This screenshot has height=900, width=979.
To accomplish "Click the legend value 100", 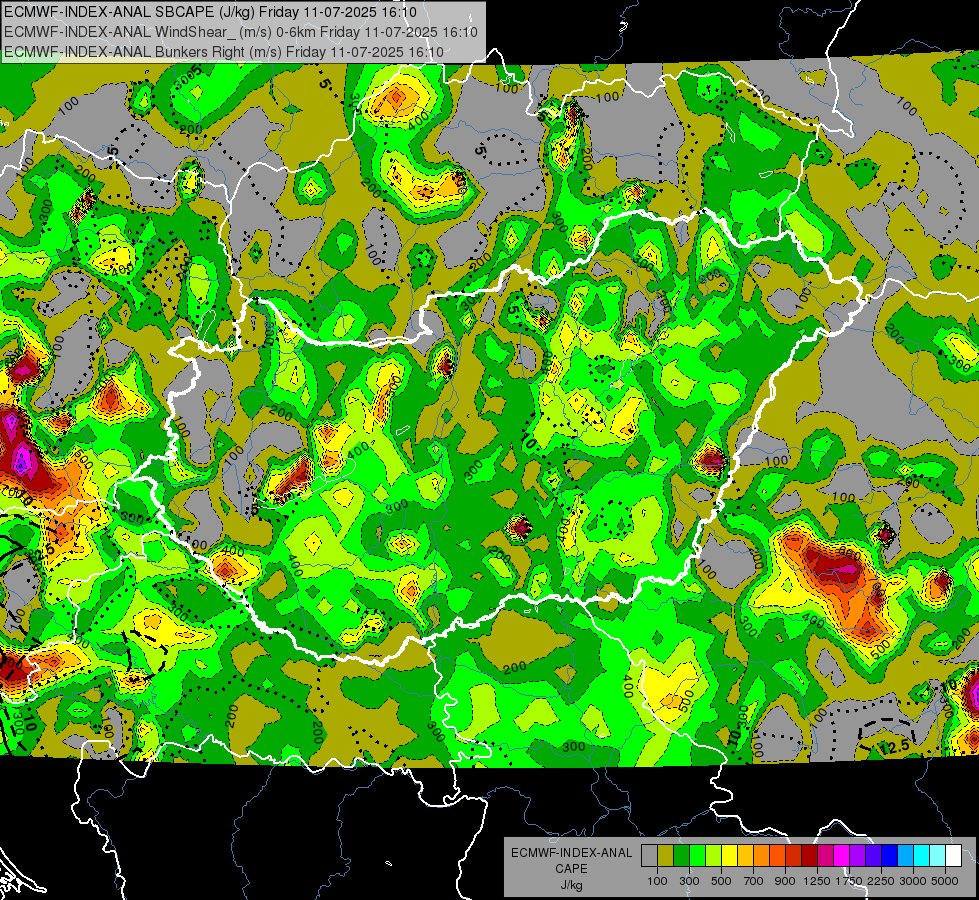I will [x=657, y=881].
